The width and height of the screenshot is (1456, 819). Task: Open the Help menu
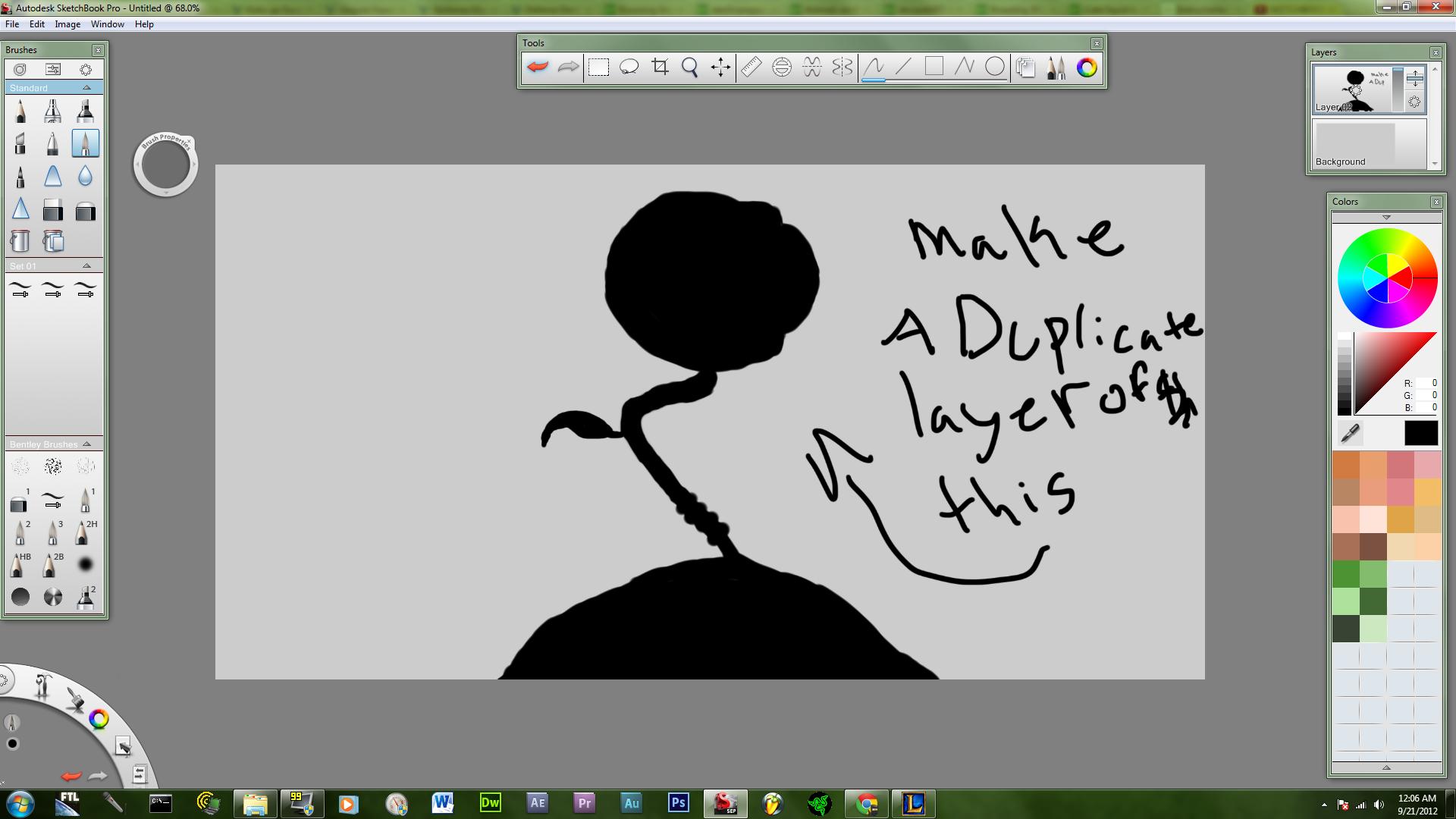coord(144,24)
